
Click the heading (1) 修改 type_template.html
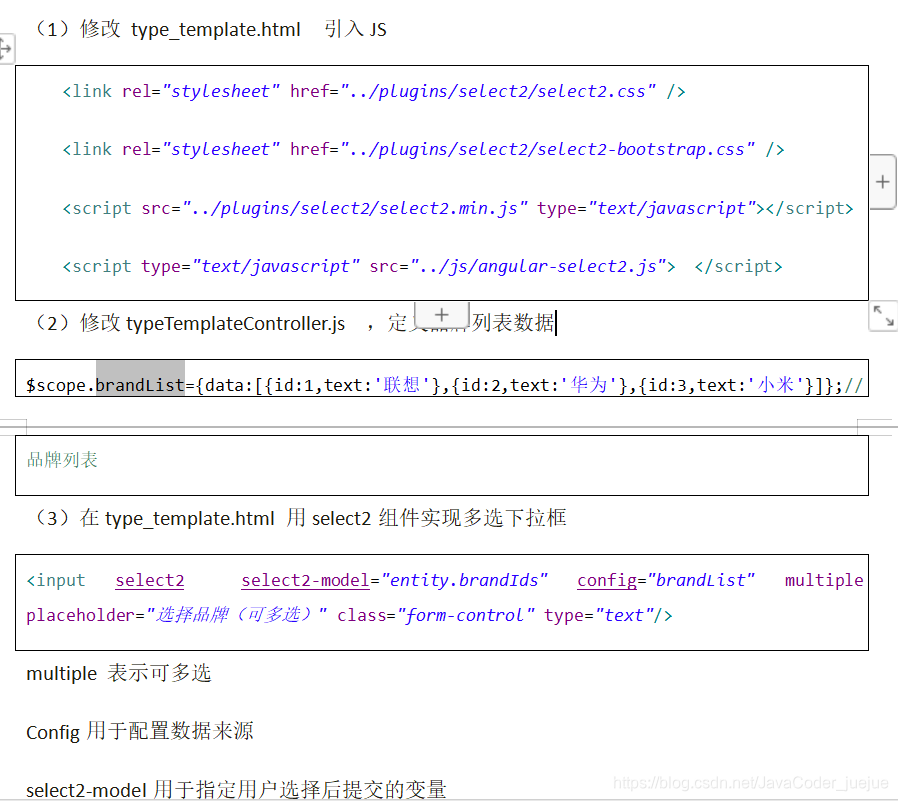[x=167, y=29]
